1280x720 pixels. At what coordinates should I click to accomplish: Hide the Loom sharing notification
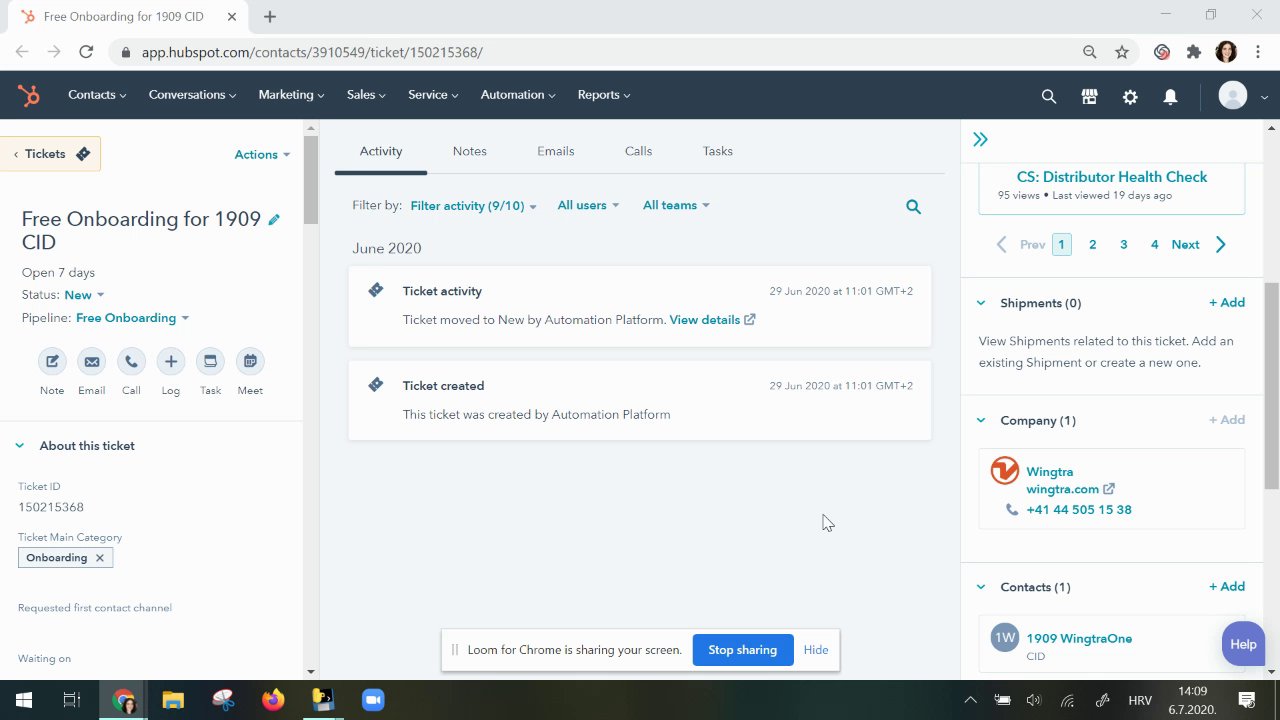[x=816, y=650]
